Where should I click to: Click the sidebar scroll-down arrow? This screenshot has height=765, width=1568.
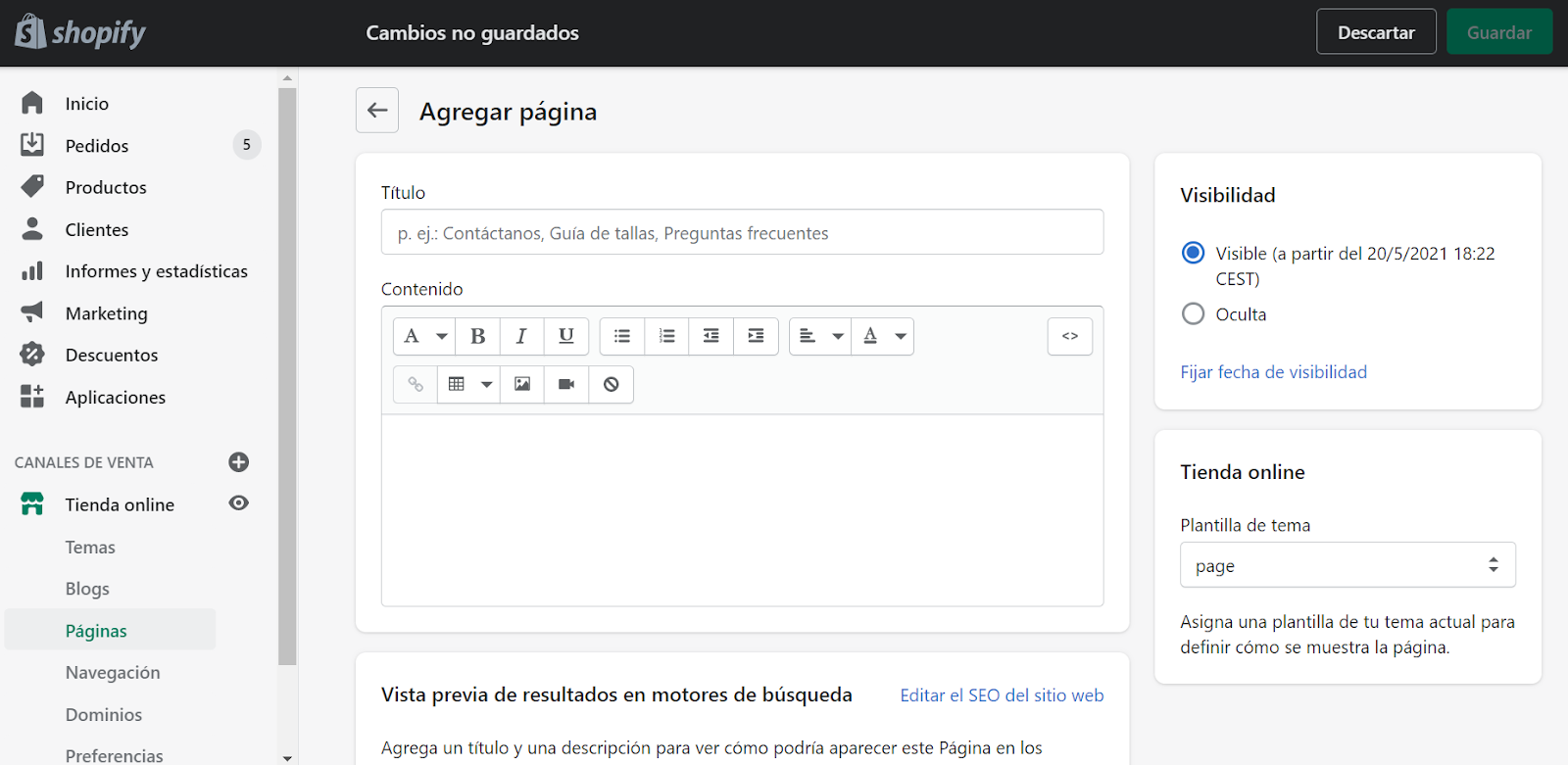click(287, 757)
